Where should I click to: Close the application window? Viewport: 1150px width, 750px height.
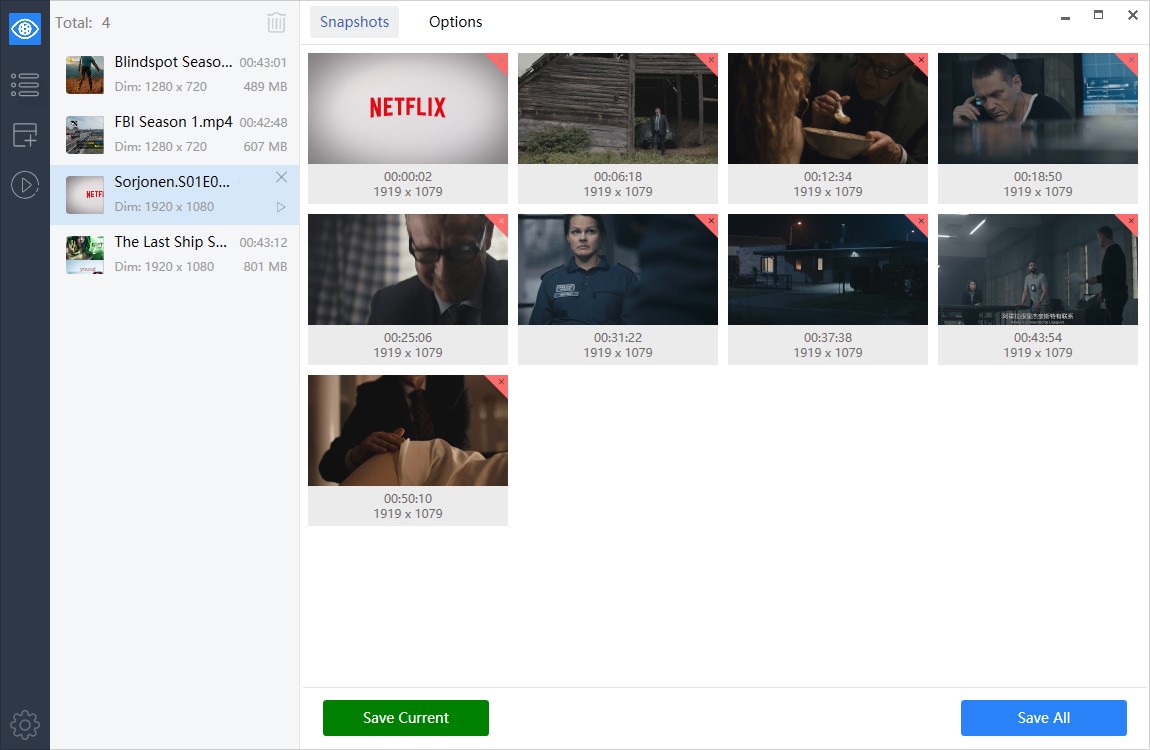click(1132, 15)
